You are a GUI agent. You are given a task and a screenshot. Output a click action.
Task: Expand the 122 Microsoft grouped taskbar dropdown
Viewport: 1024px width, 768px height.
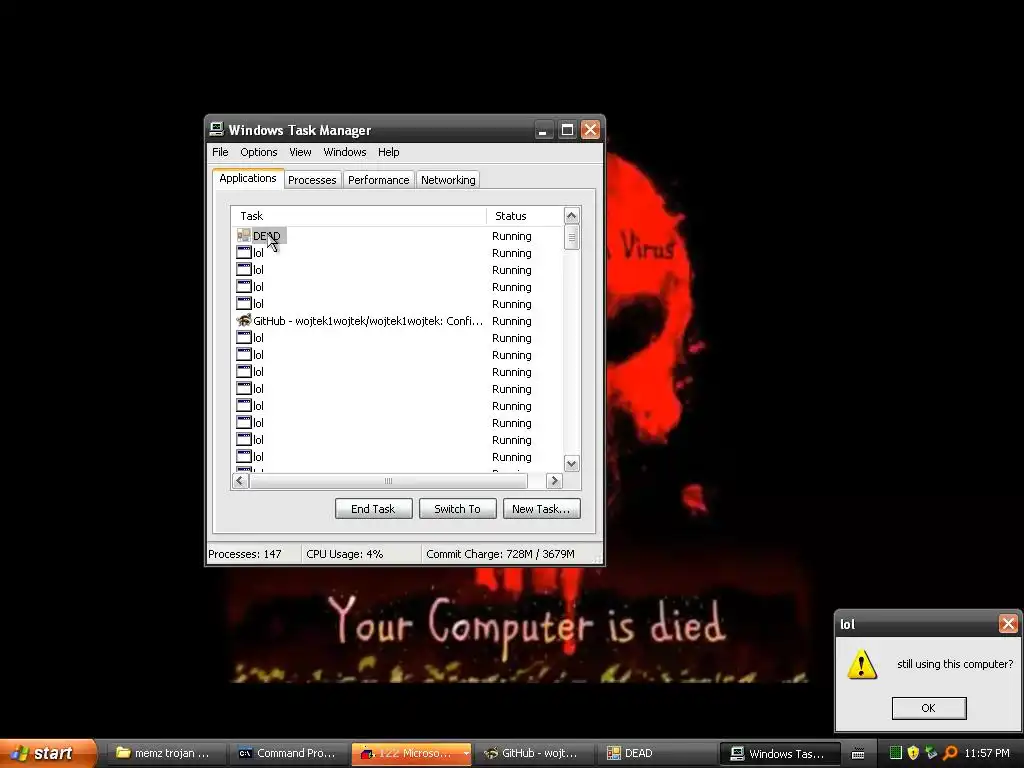[x=466, y=753]
